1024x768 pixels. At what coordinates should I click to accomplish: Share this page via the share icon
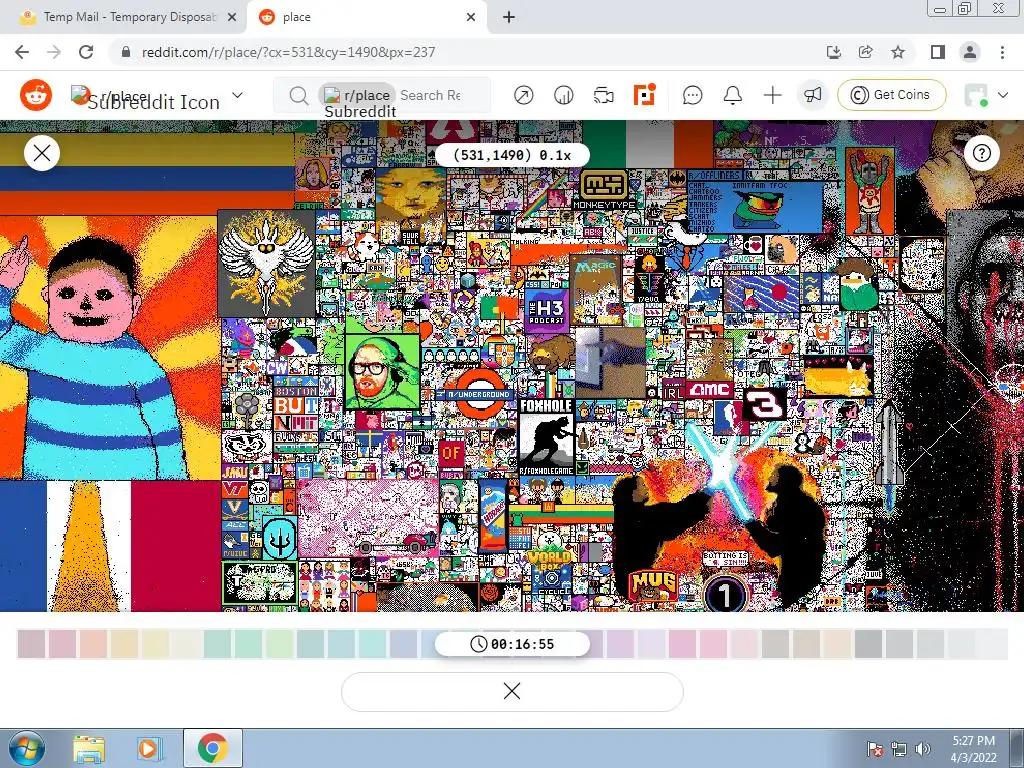pyautogui.click(x=866, y=52)
